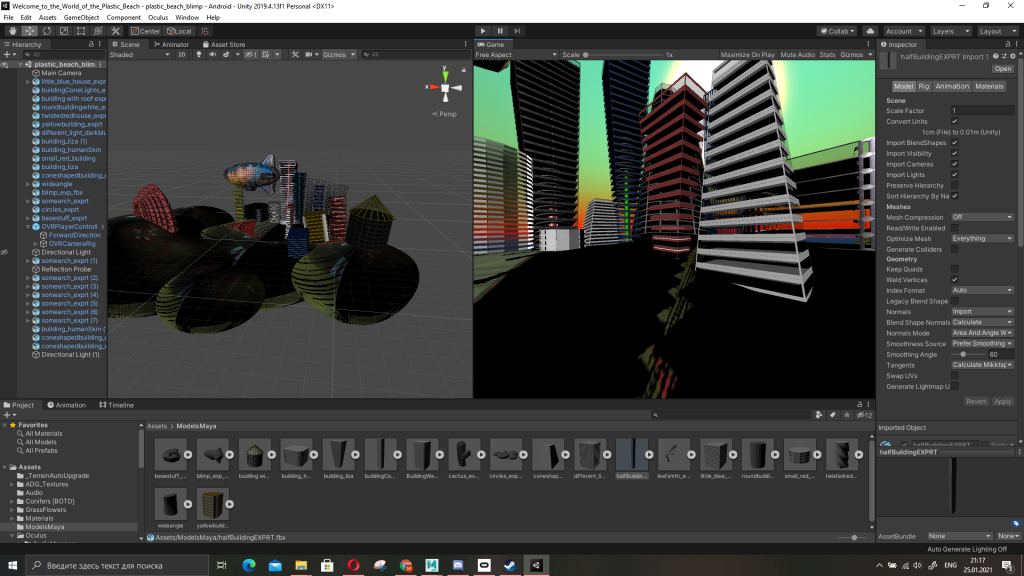Click Maximize On Play button
Image resolution: width=1024 pixels, height=576 pixels.
coord(747,55)
